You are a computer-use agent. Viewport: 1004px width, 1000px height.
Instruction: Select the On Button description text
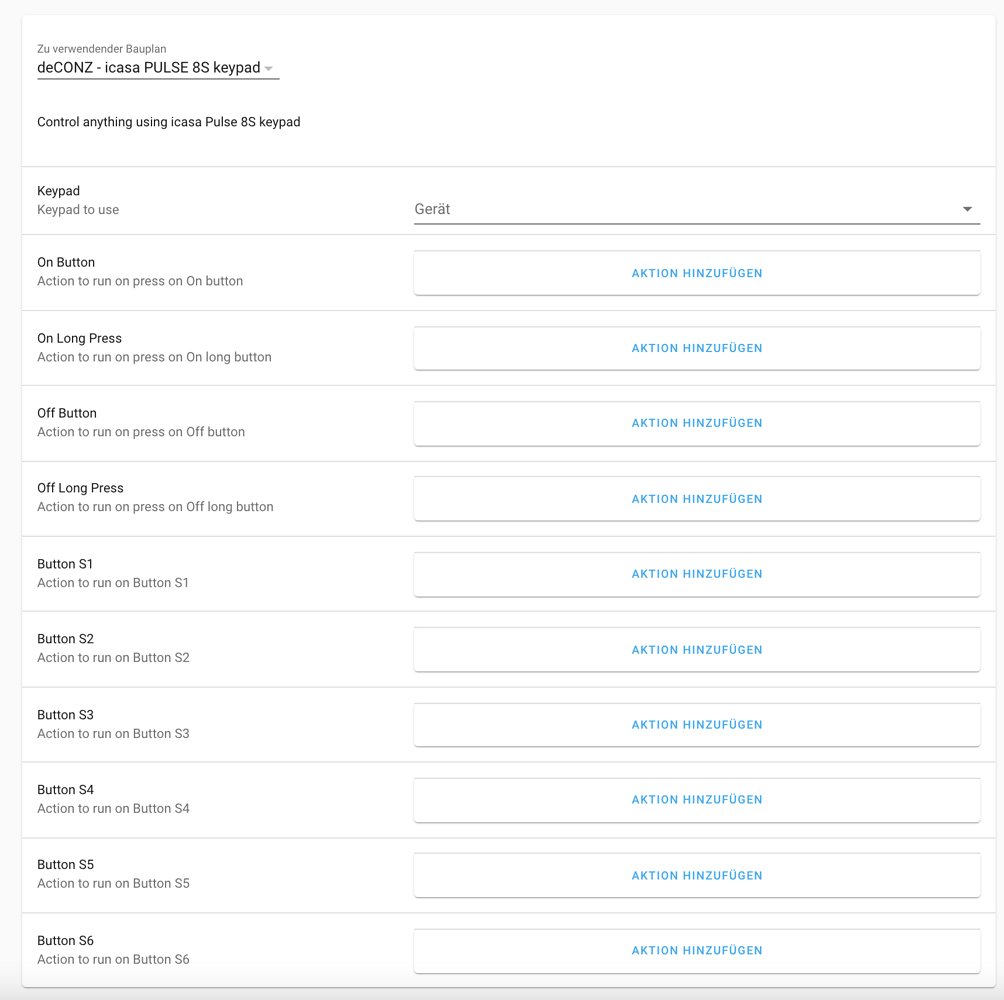(139, 281)
